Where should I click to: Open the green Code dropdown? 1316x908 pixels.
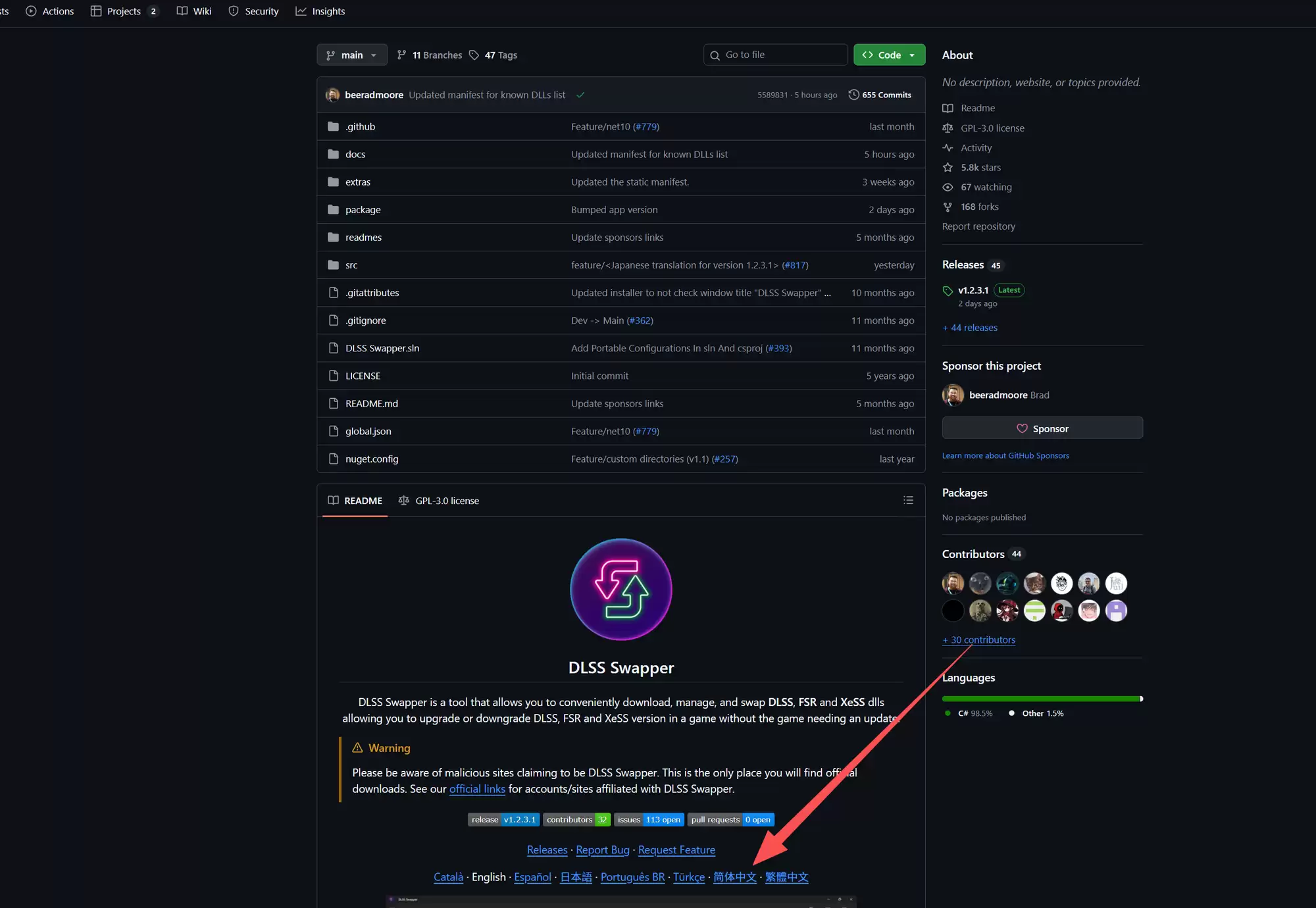[889, 55]
